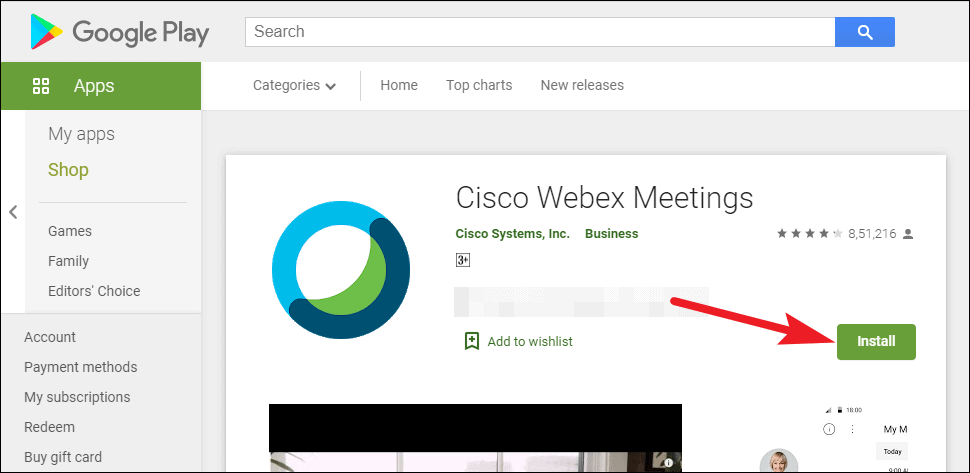Click the Google Play logo
970x473 pixels.
pyautogui.click(x=119, y=32)
